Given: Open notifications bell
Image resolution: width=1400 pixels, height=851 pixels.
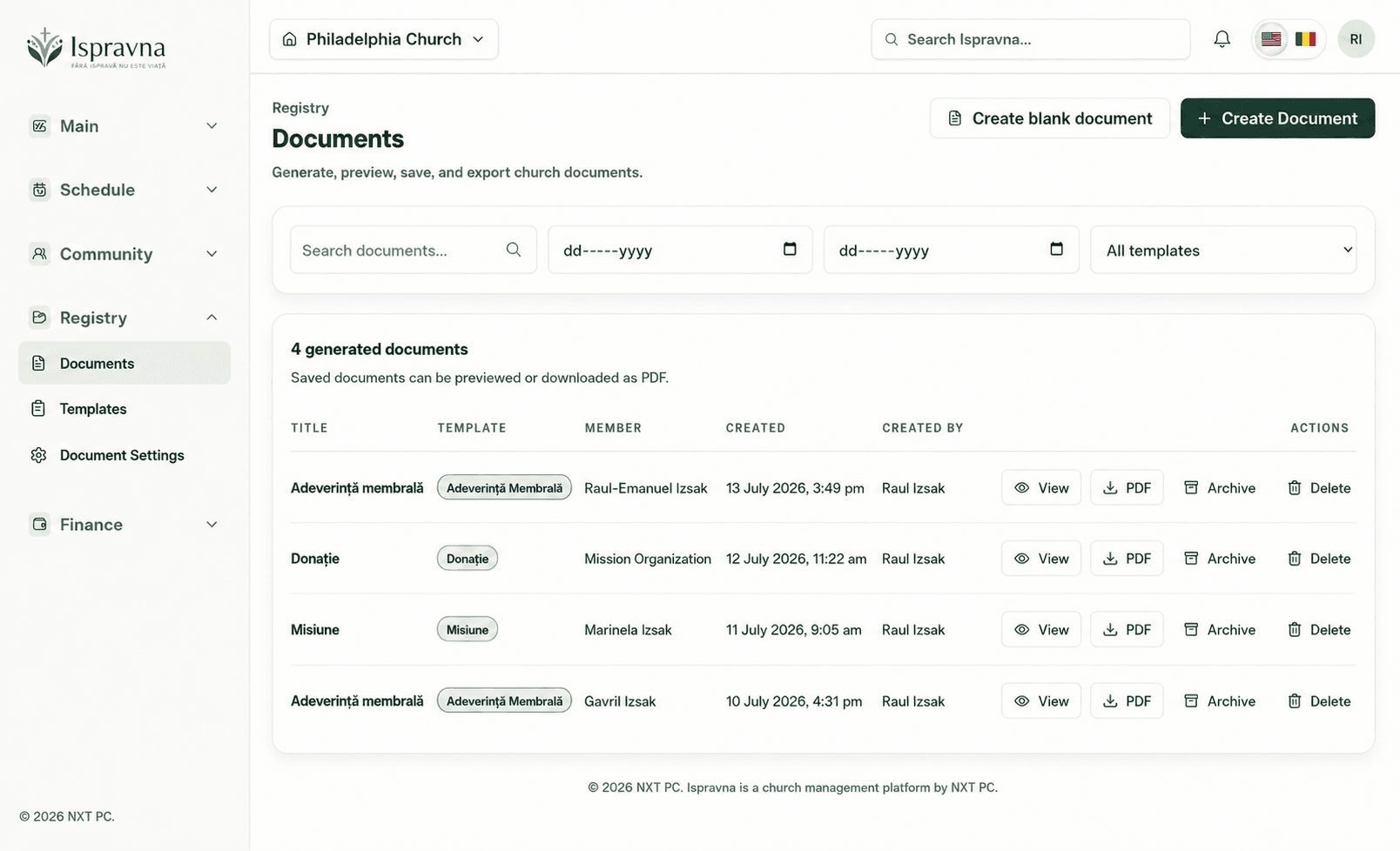Looking at the screenshot, I should pyautogui.click(x=1222, y=39).
